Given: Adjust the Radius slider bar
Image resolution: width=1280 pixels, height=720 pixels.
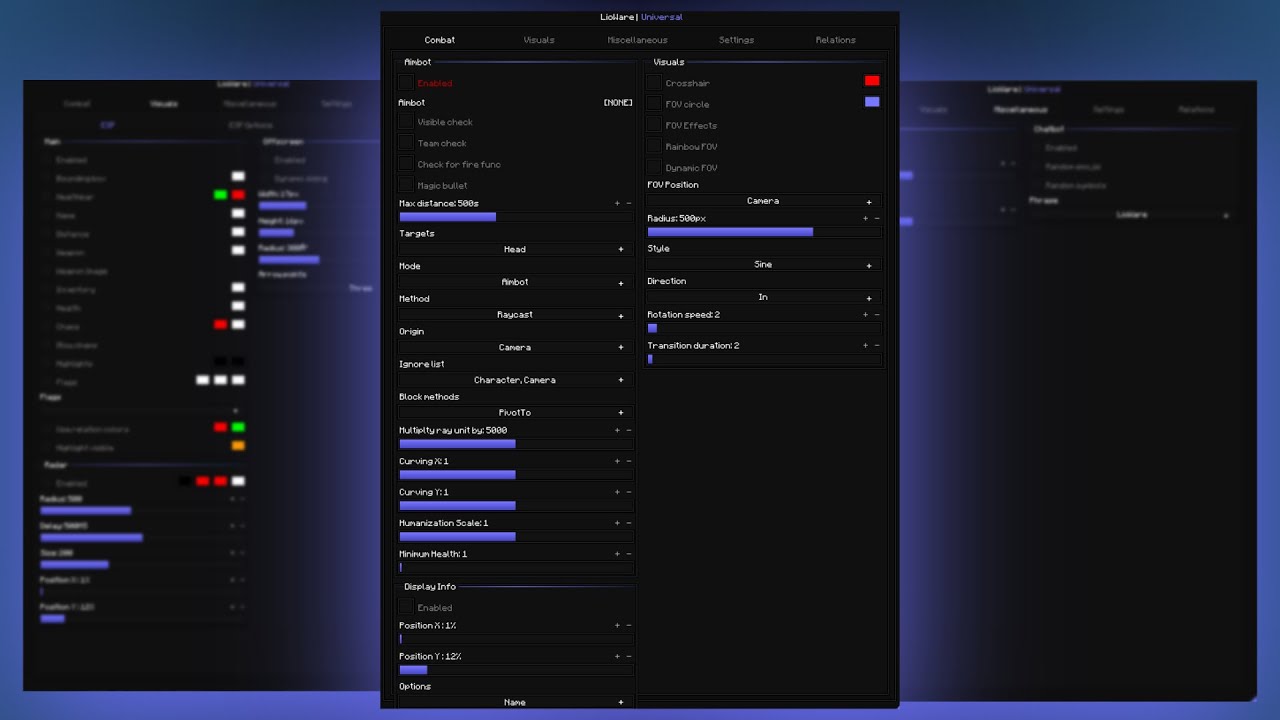Looking at the screenshot, I should click(764, 232).
